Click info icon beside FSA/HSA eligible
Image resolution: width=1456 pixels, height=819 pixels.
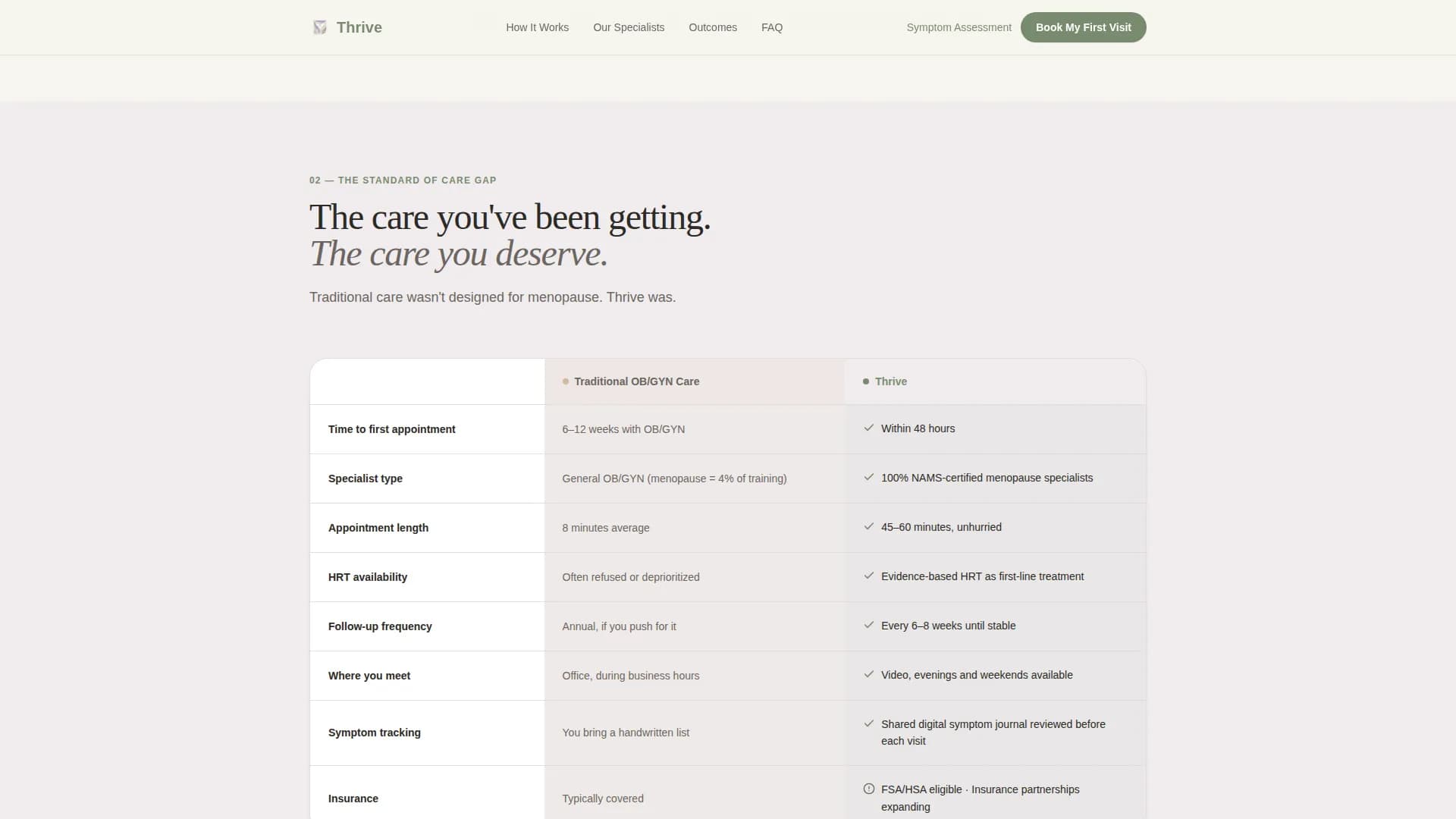click(x=869, y=789)
